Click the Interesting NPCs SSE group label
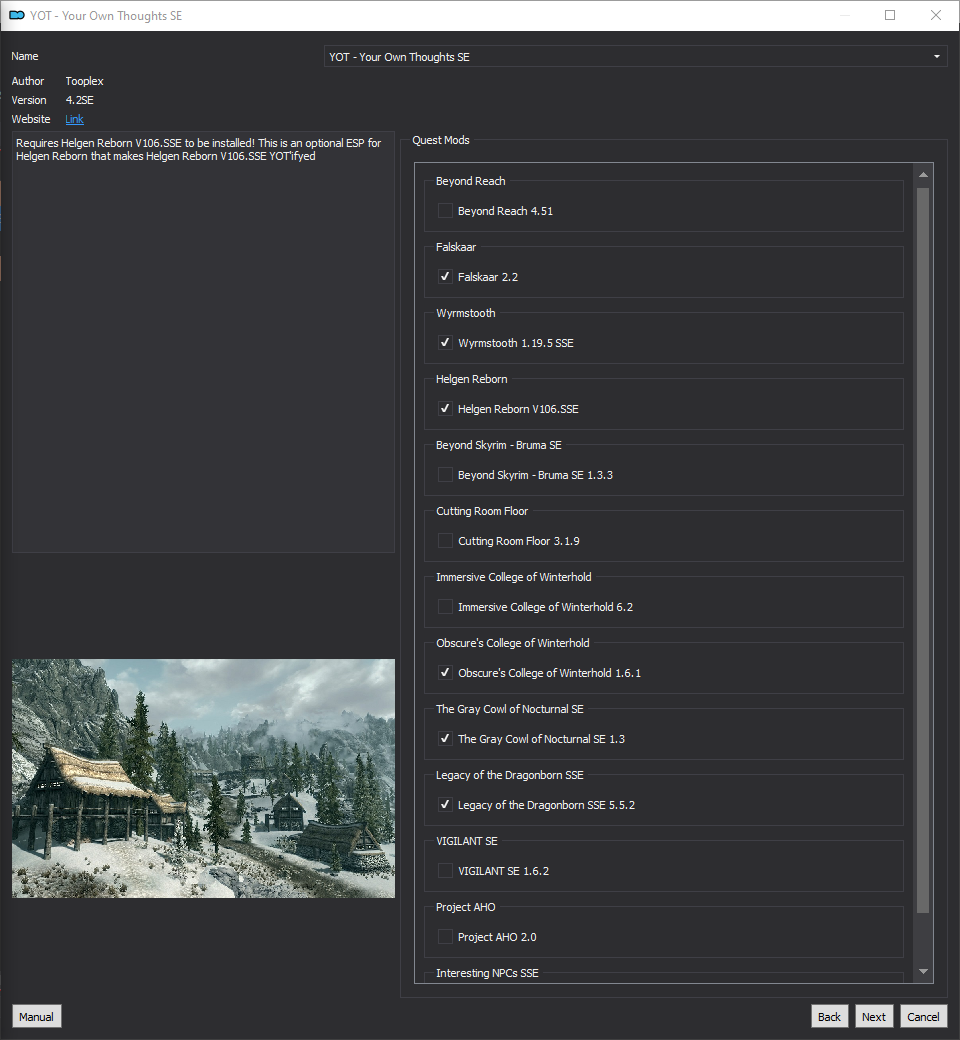 coord(487,973)
